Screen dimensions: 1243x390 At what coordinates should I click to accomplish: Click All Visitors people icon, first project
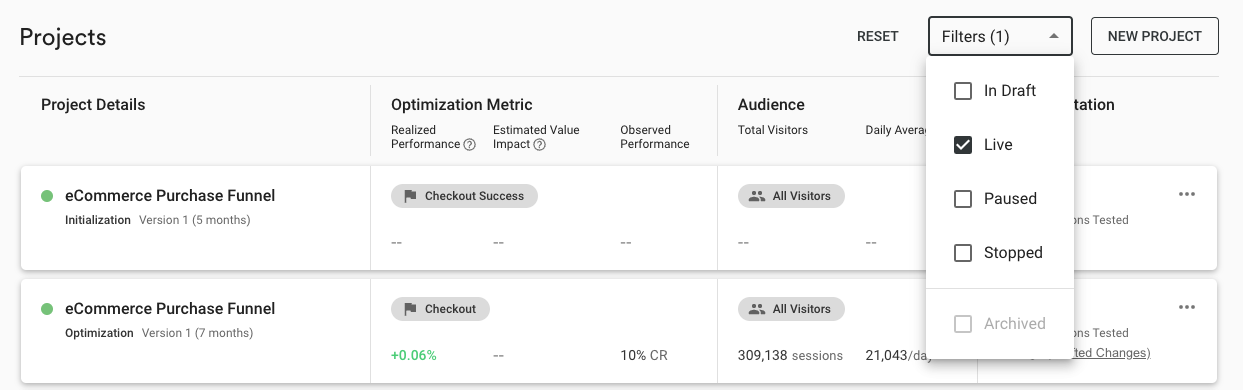757,196
